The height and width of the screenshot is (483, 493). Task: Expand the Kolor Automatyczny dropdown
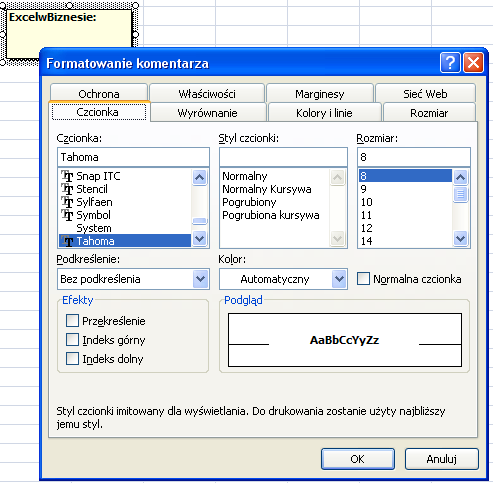coord(339,279)
